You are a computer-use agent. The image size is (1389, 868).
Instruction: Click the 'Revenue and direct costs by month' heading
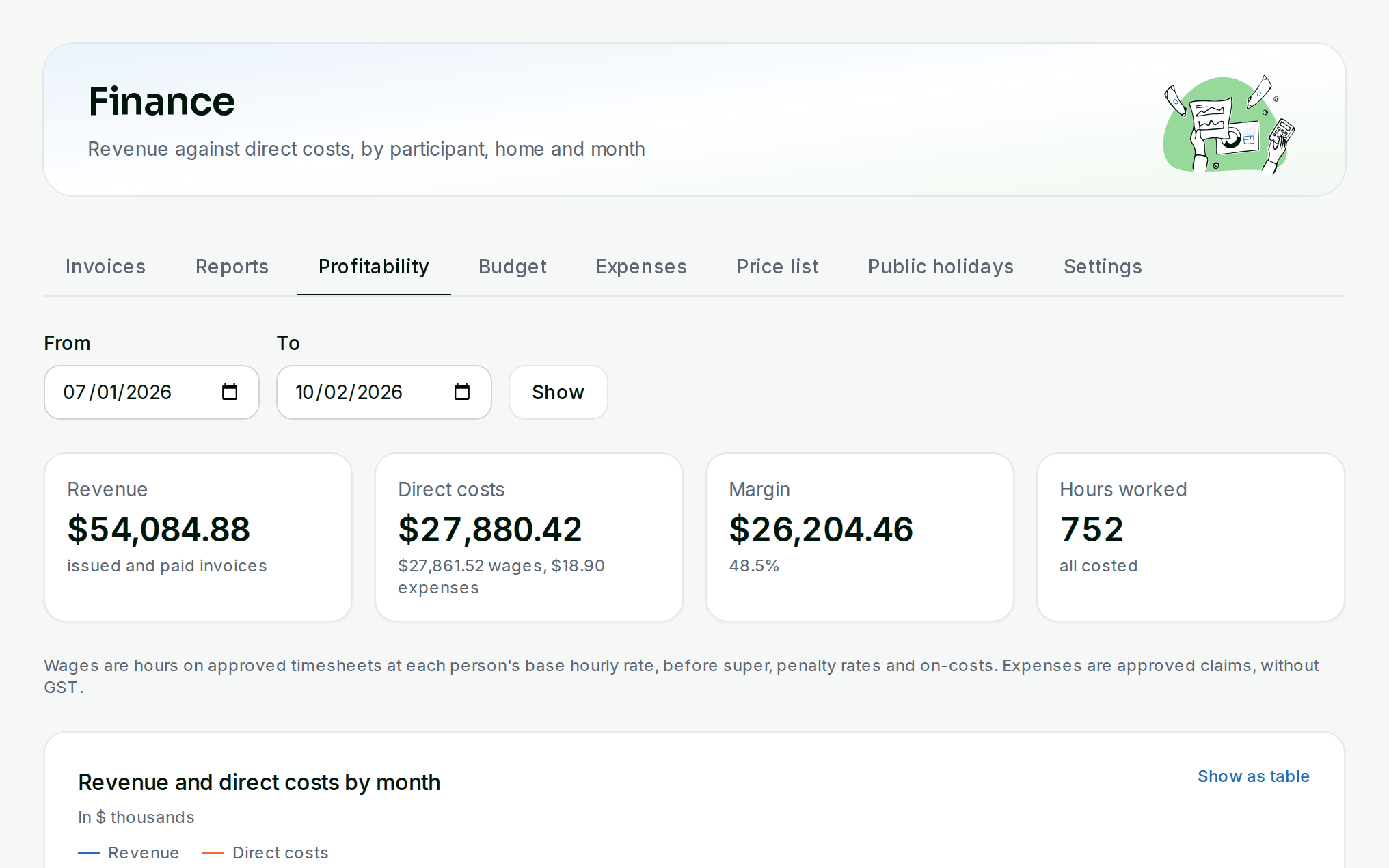pyautogui.click(x=259, y=783)
